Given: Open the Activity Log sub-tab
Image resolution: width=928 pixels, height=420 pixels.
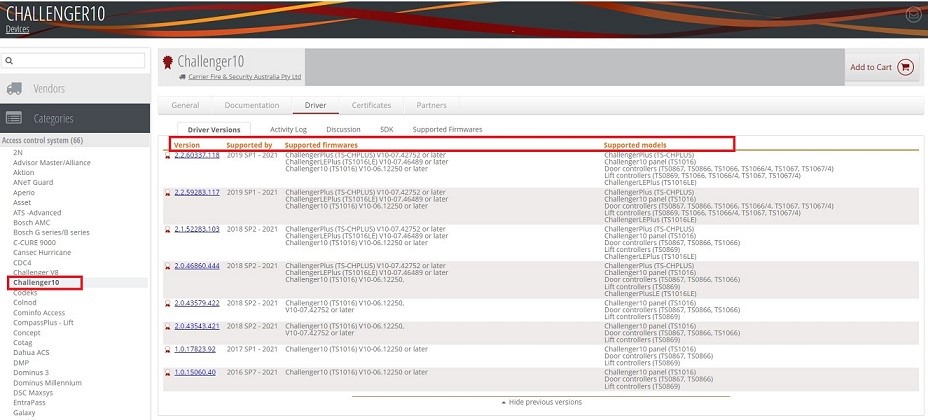Looking at the screenshot, I should click(x=288, y=130).
